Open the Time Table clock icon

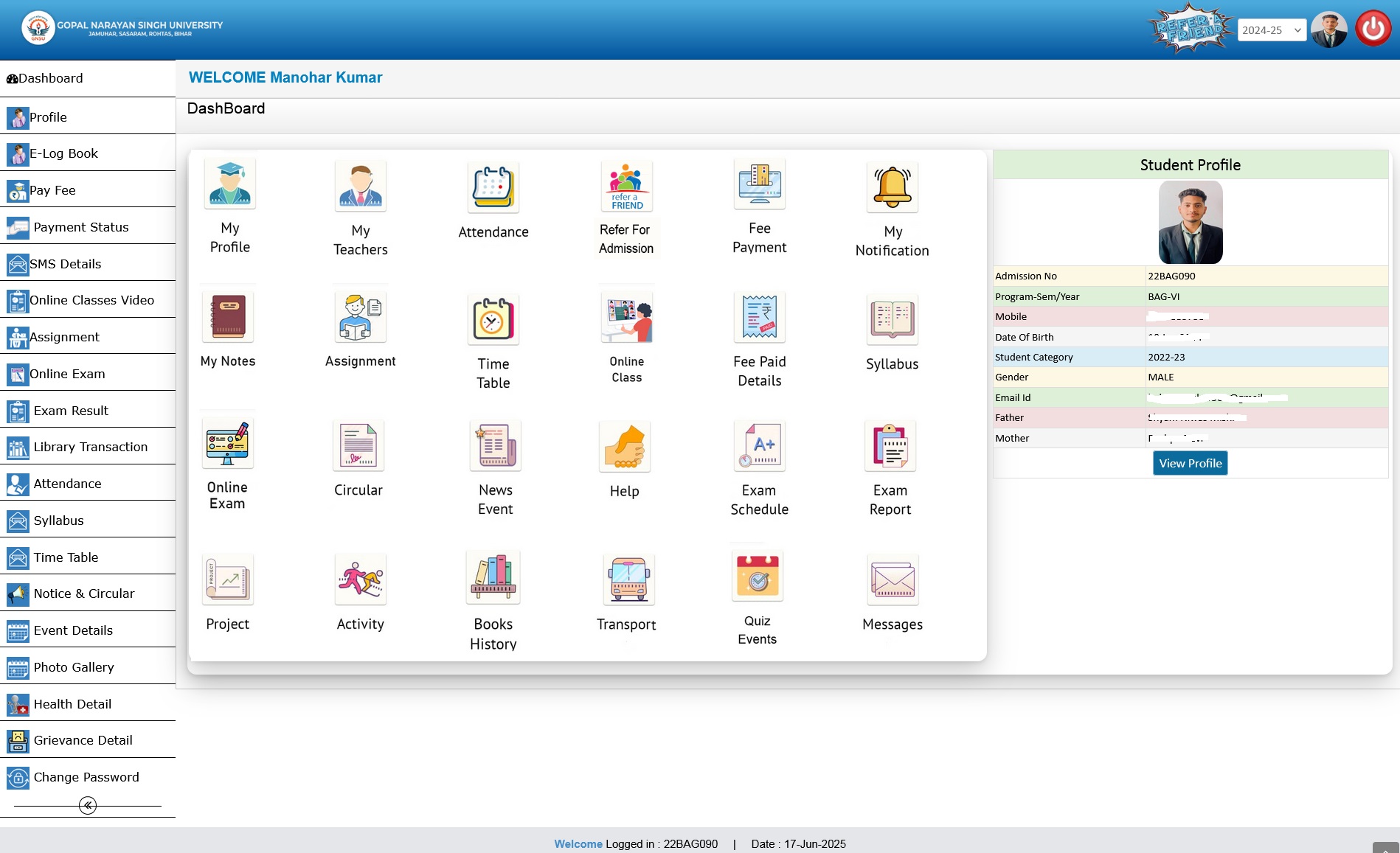tap(493, 319)
